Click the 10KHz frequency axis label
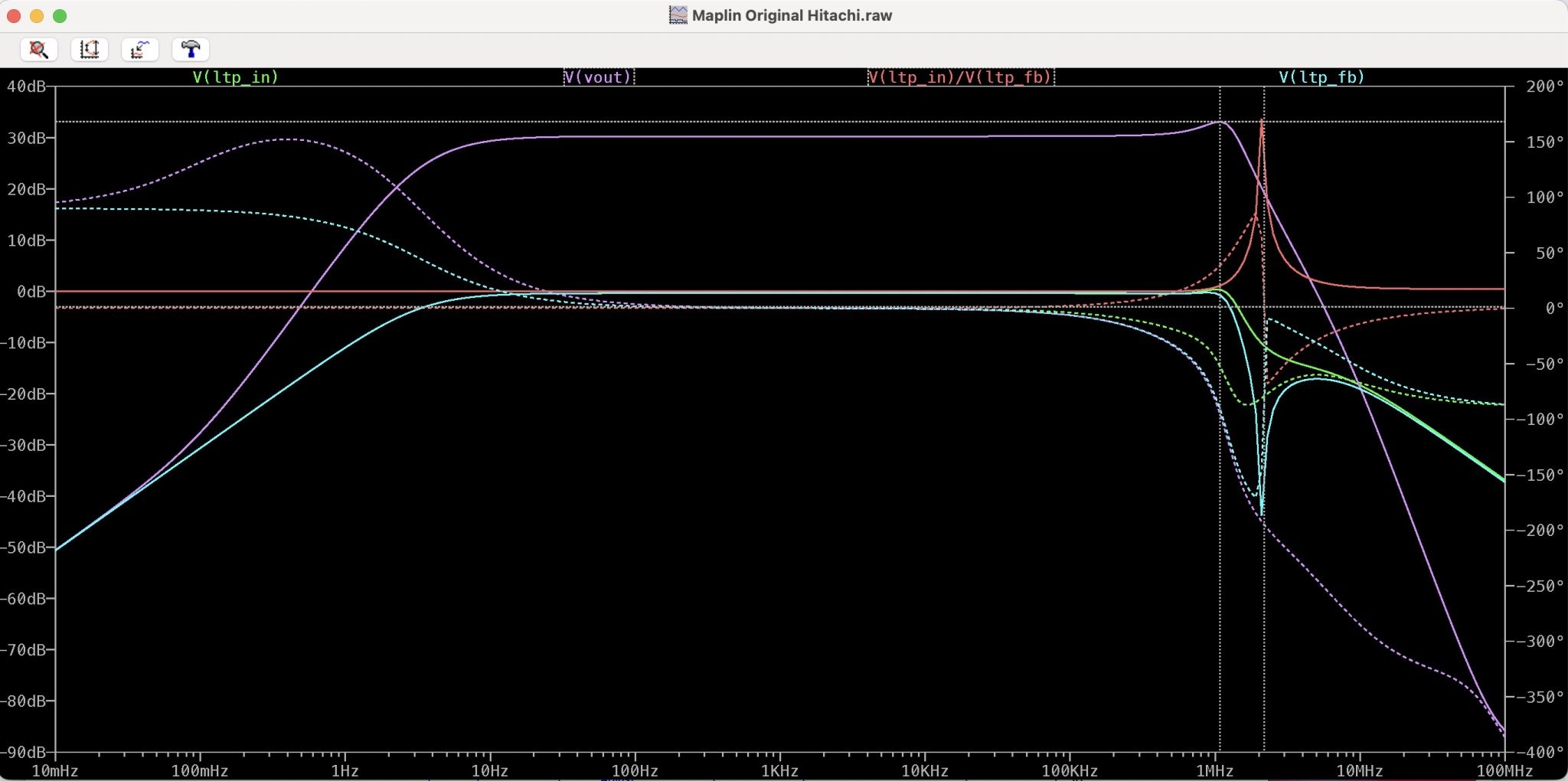1568x781 pixels. click(x=925, y=771)
